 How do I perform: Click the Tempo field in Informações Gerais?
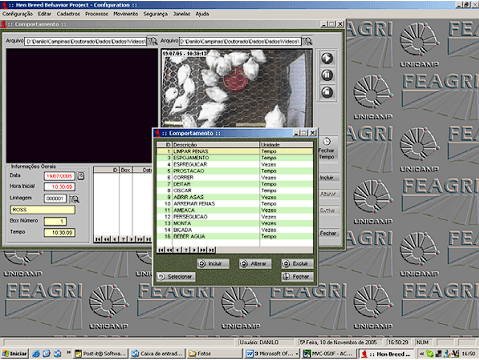tap(59, 232)
